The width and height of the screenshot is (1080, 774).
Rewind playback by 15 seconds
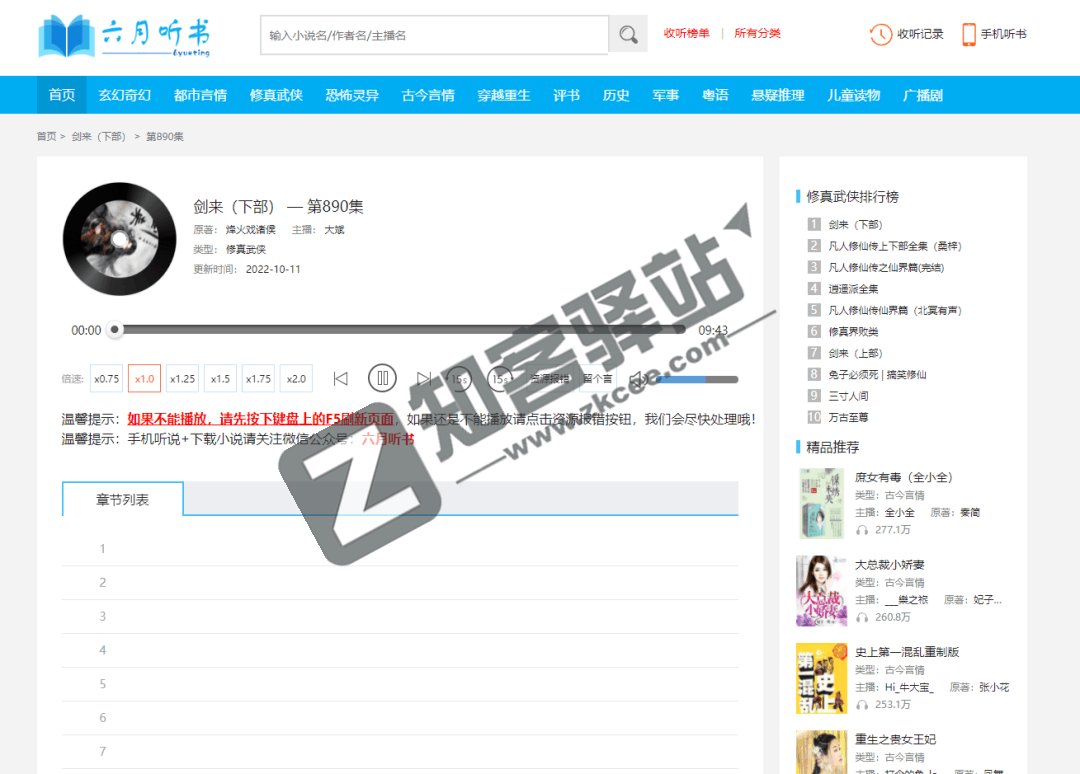pyautogui.click(x=457, y=379)
